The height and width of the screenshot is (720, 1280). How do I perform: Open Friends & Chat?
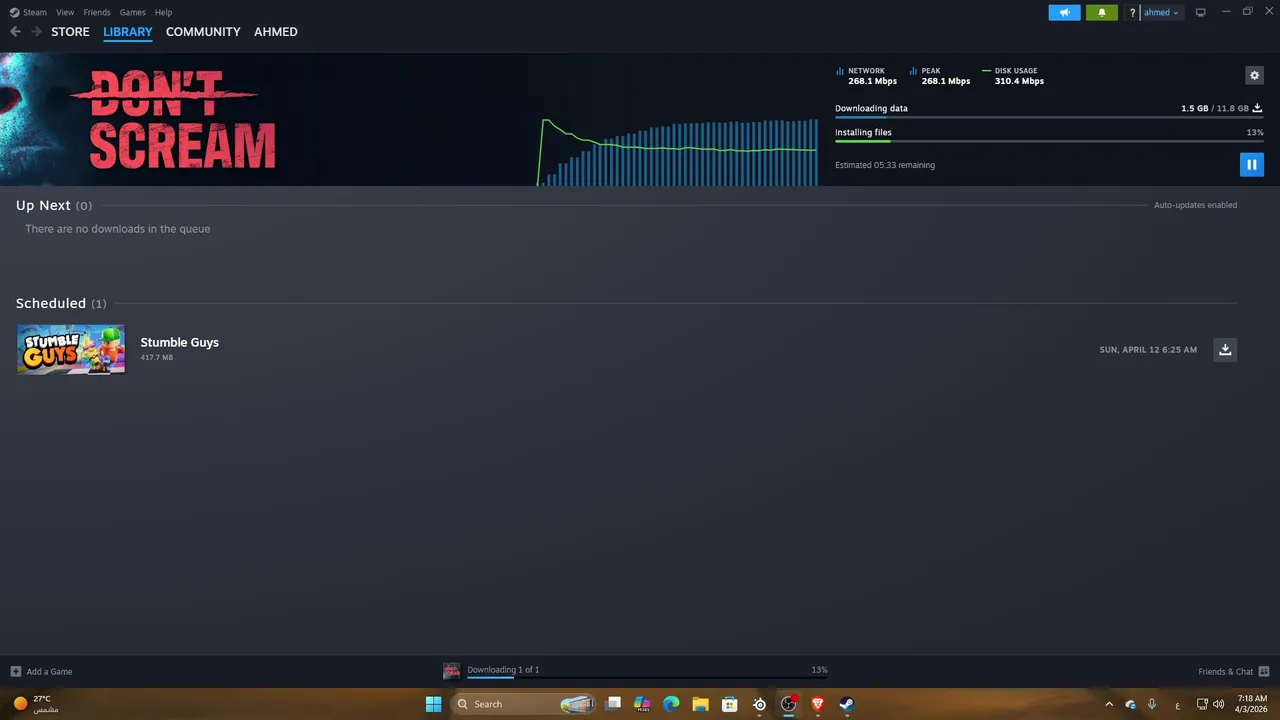pos(1234,672)
